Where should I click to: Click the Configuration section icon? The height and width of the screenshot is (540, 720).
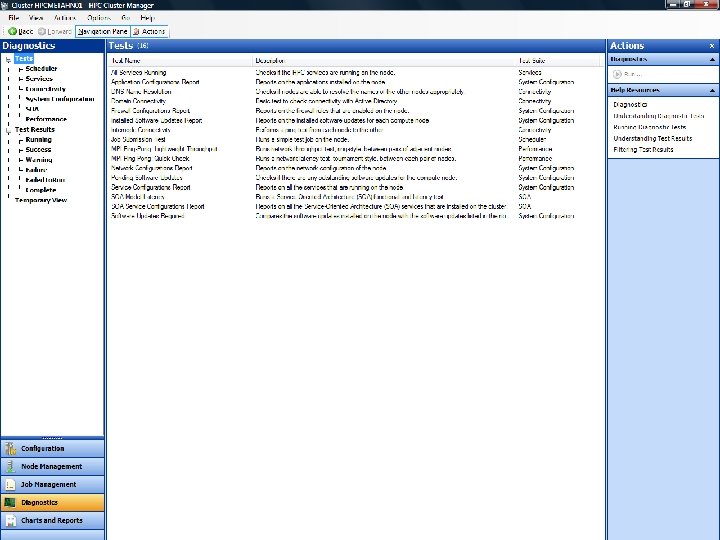pyautogui.click(x=10, y=448)
